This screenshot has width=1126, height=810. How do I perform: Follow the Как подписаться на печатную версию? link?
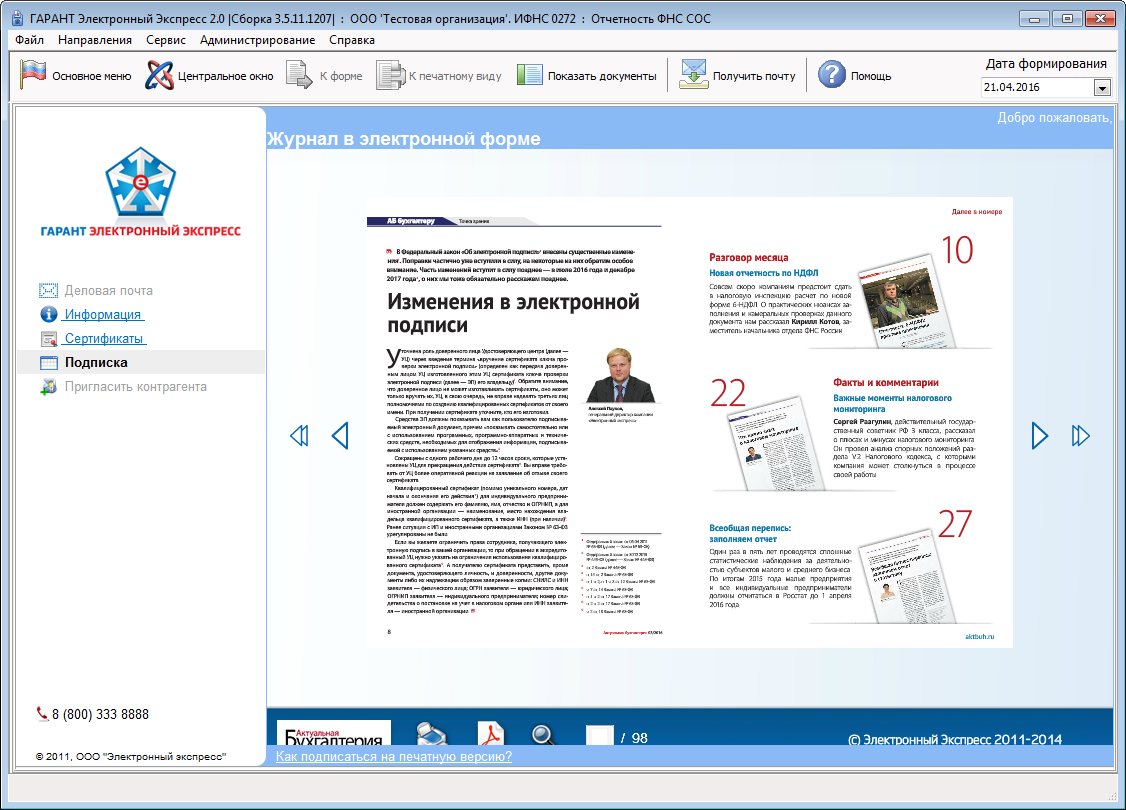(394, 756)
